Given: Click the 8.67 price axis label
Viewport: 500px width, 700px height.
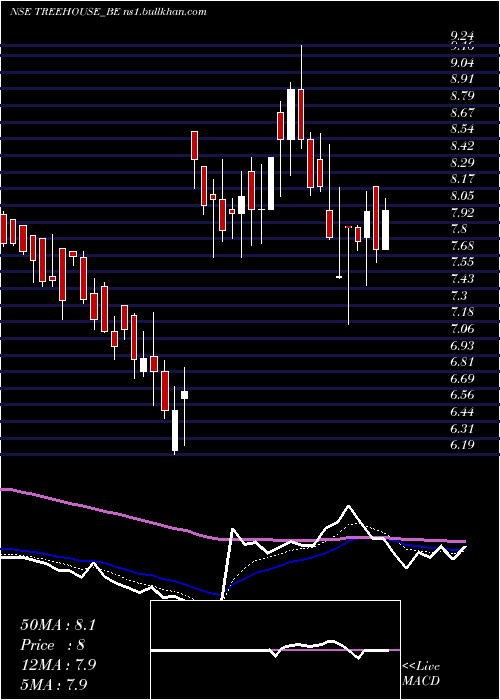Looking at the screenshot, I should click(x=462, y=112).
